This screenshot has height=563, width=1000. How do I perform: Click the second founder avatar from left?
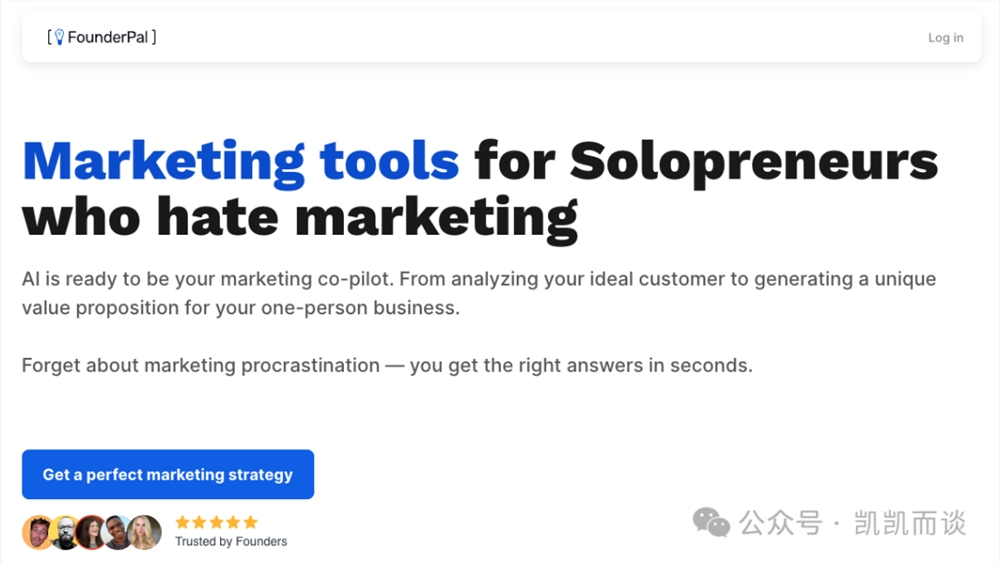click(65, 532)
